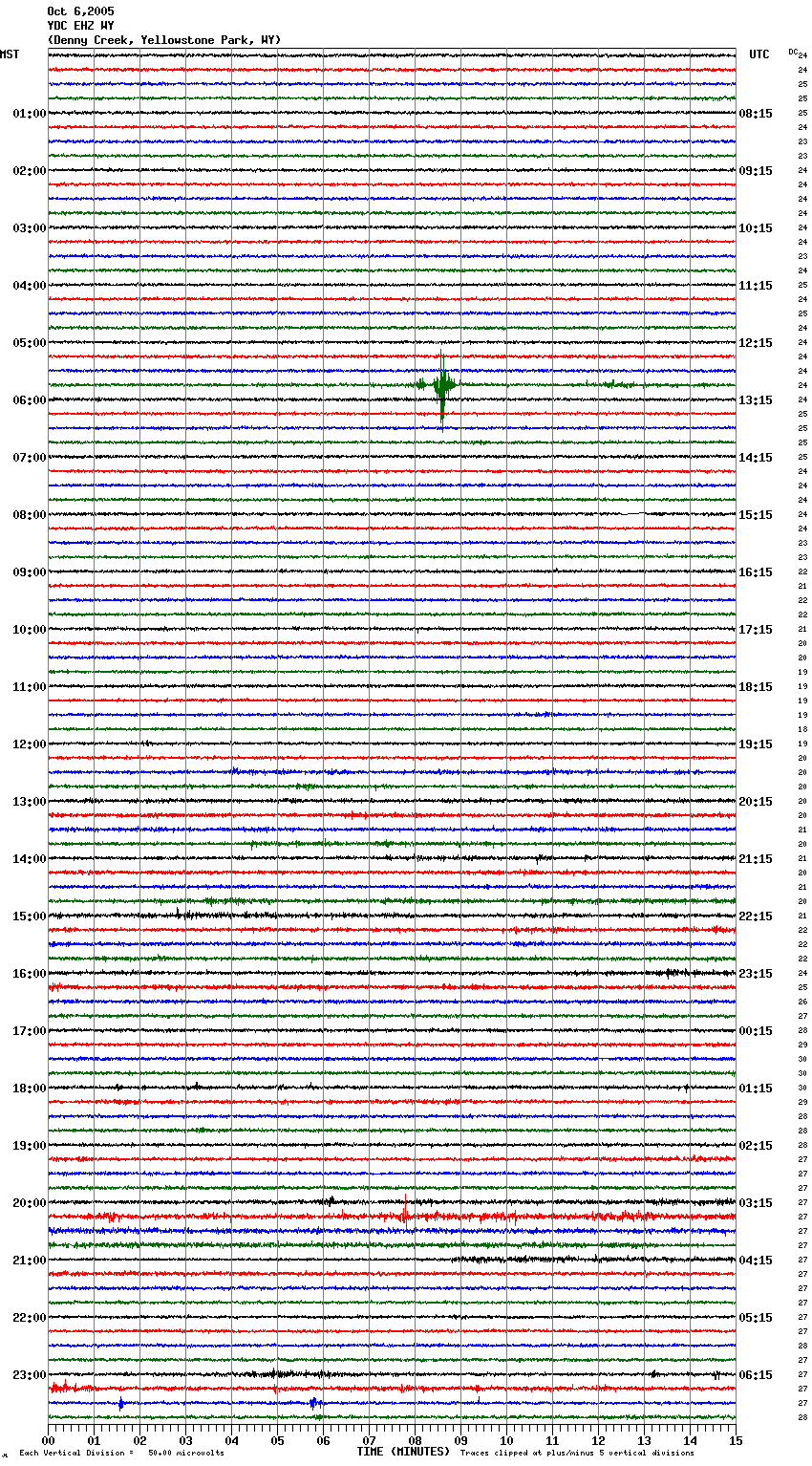Image resolution: width=812 pixels, height=1466 pixels.
Task: Click the '17:15' UTC time label
Action: point(756,630)
